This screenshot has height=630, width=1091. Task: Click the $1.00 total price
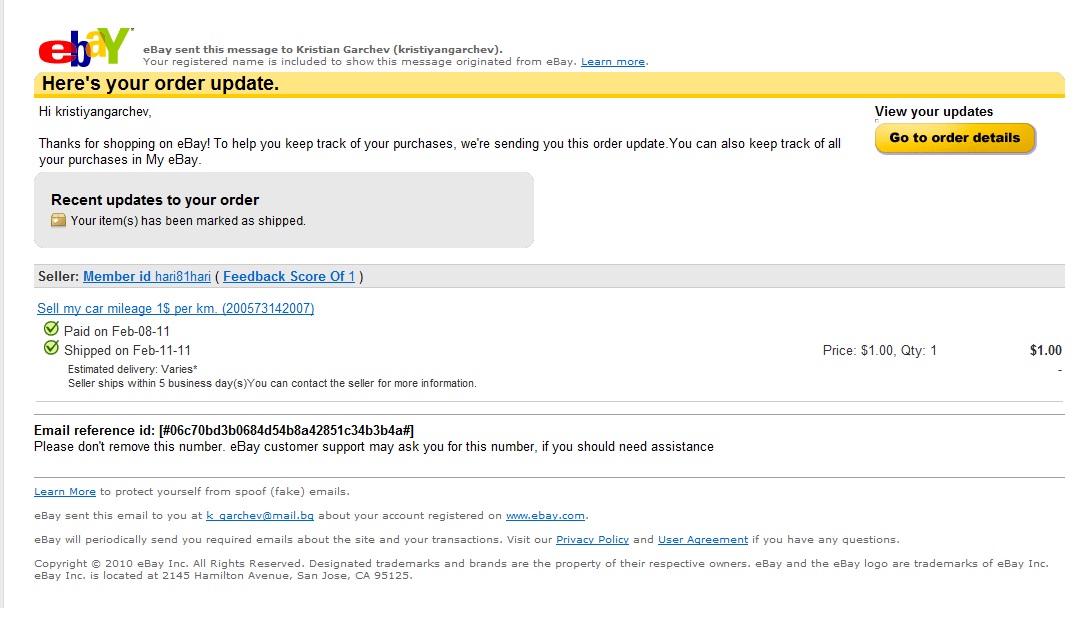pyautogui.click(x=1046, y=350)
